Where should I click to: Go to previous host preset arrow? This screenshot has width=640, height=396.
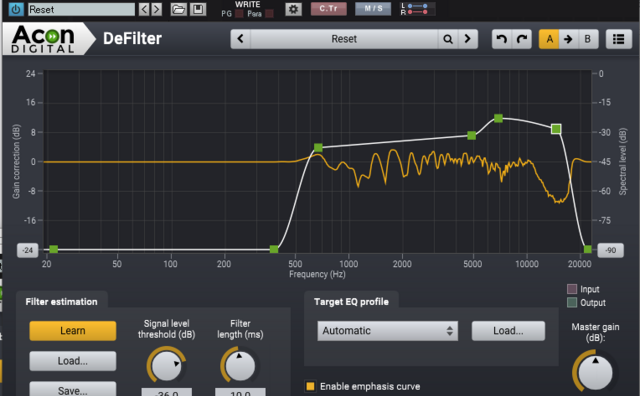click(144, 9)
